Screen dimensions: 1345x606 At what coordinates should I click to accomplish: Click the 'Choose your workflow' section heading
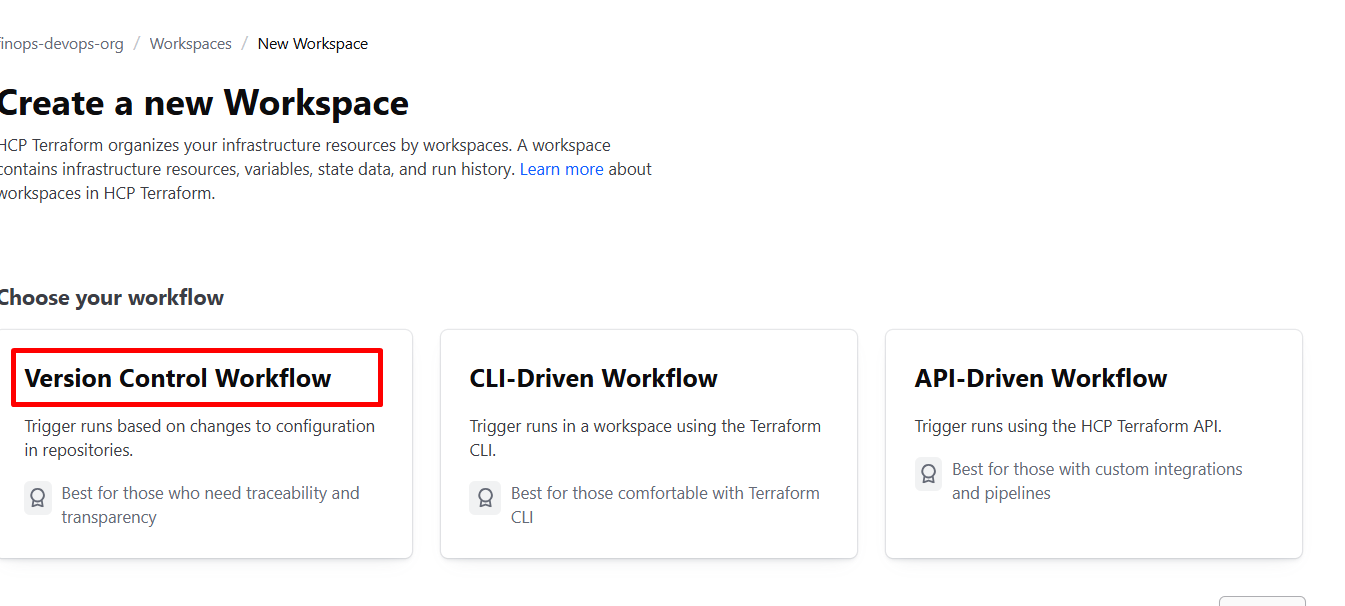pyautogui.click(x=111, y=297)
